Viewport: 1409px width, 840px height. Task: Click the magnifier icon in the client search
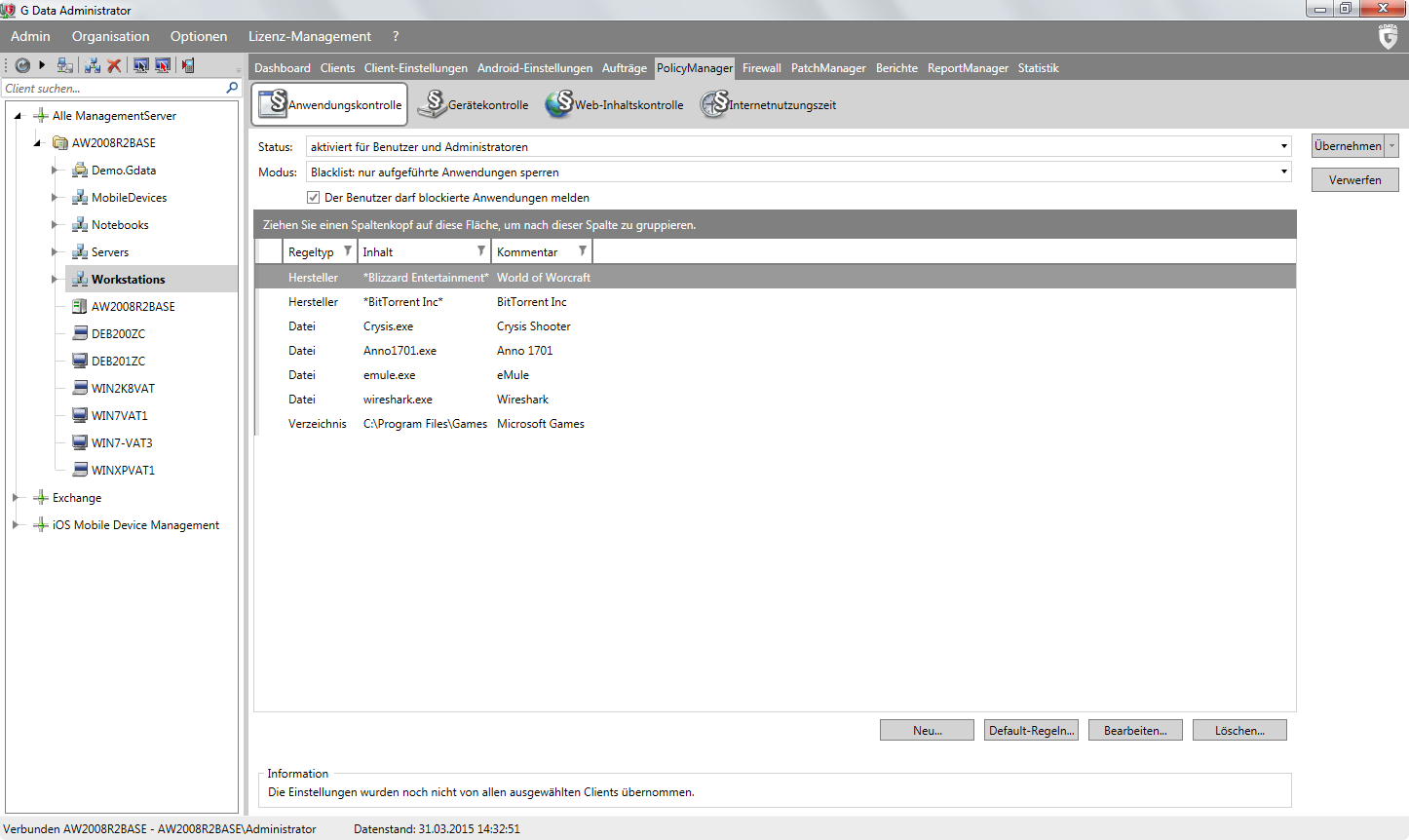pyautogui.click(x=232, y=88)
